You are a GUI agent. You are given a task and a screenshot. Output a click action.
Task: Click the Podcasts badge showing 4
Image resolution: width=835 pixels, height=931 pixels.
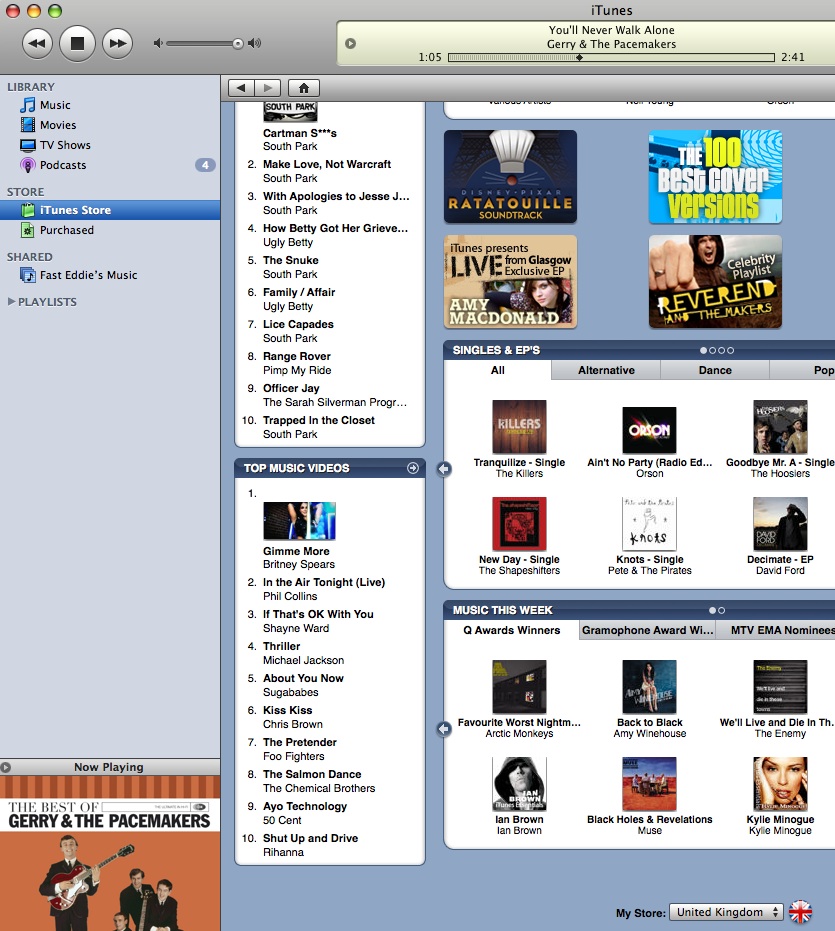(x=205, y=166)
